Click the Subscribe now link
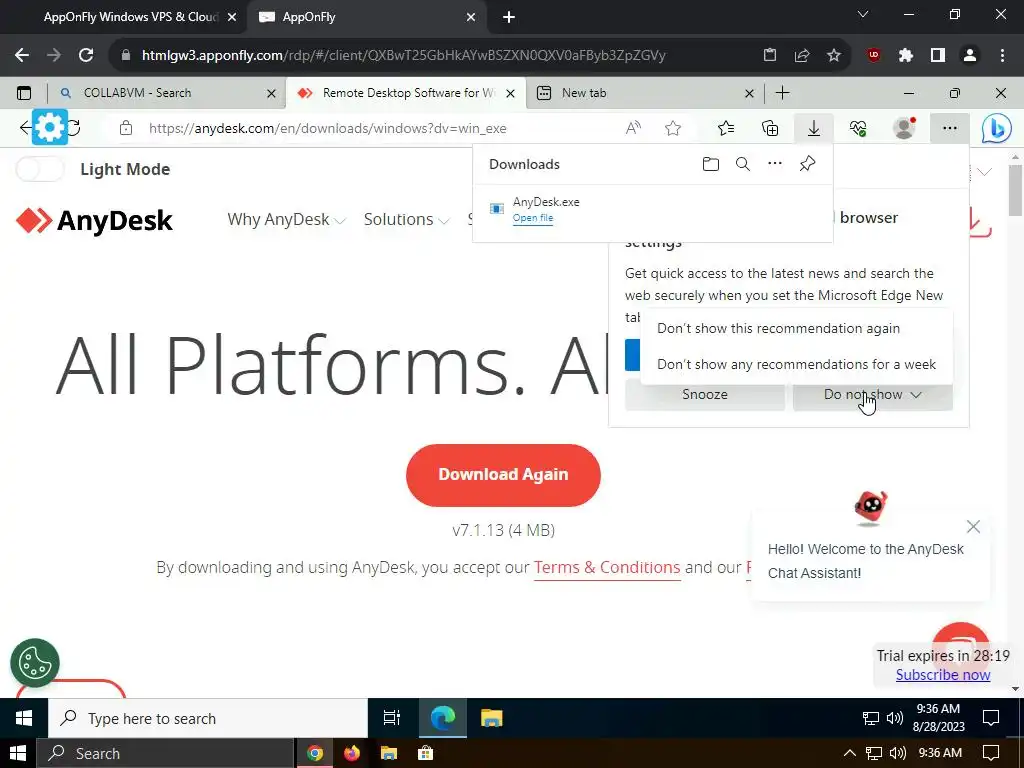Image resolution: width=1024 pixels, height=768 pixels. tap(942, 675)
